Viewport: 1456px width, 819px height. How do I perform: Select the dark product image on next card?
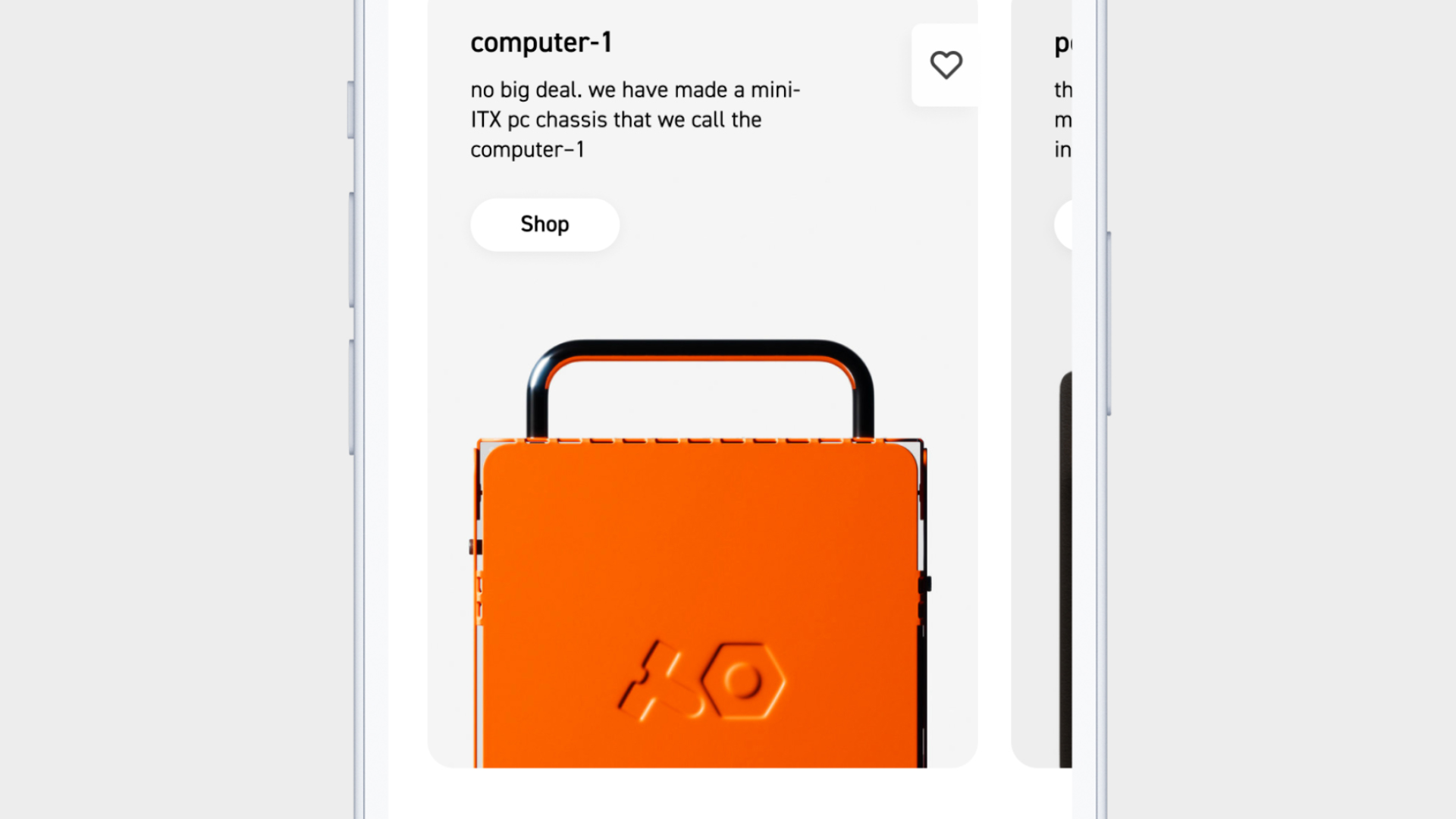click(1065, 570)
